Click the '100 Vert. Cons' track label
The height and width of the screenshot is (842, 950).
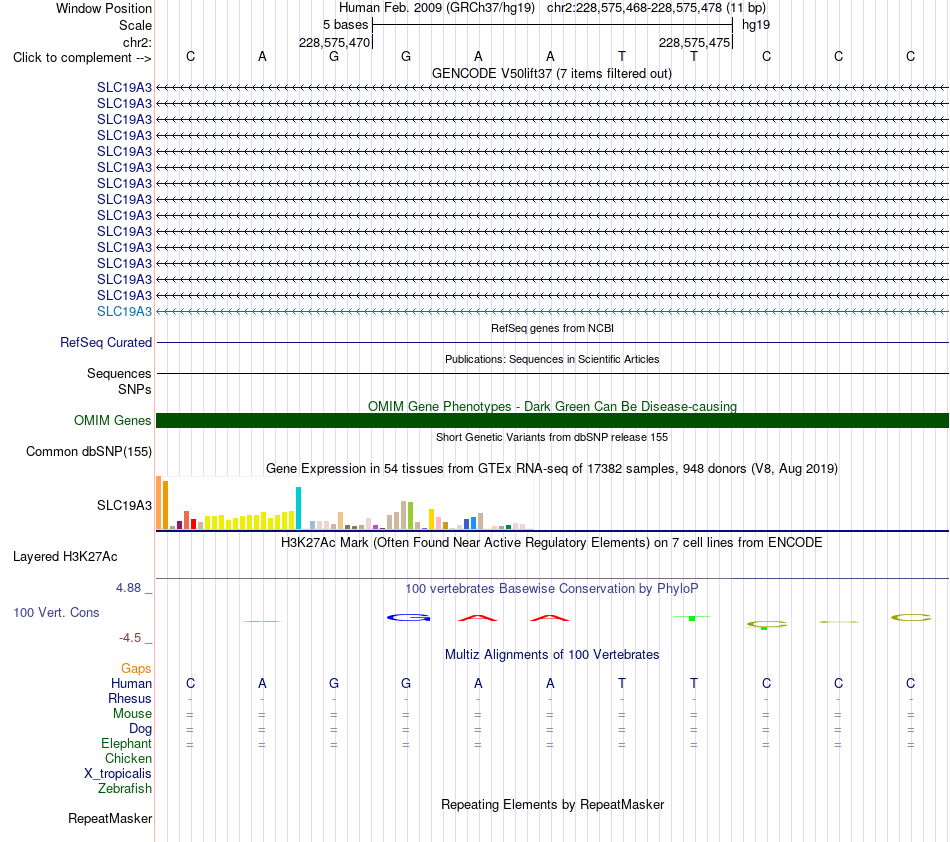click(x=56, y=612)
